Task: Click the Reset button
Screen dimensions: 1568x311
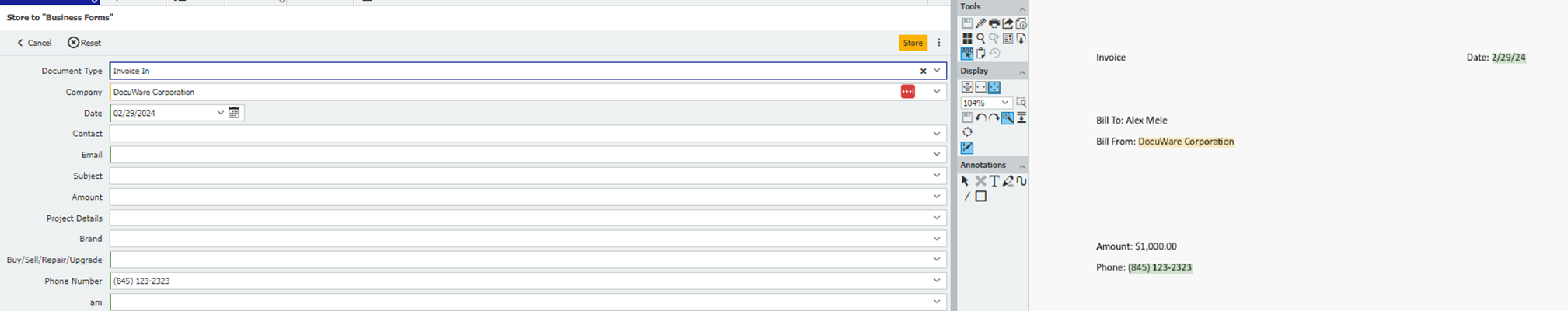Action: 84,43
